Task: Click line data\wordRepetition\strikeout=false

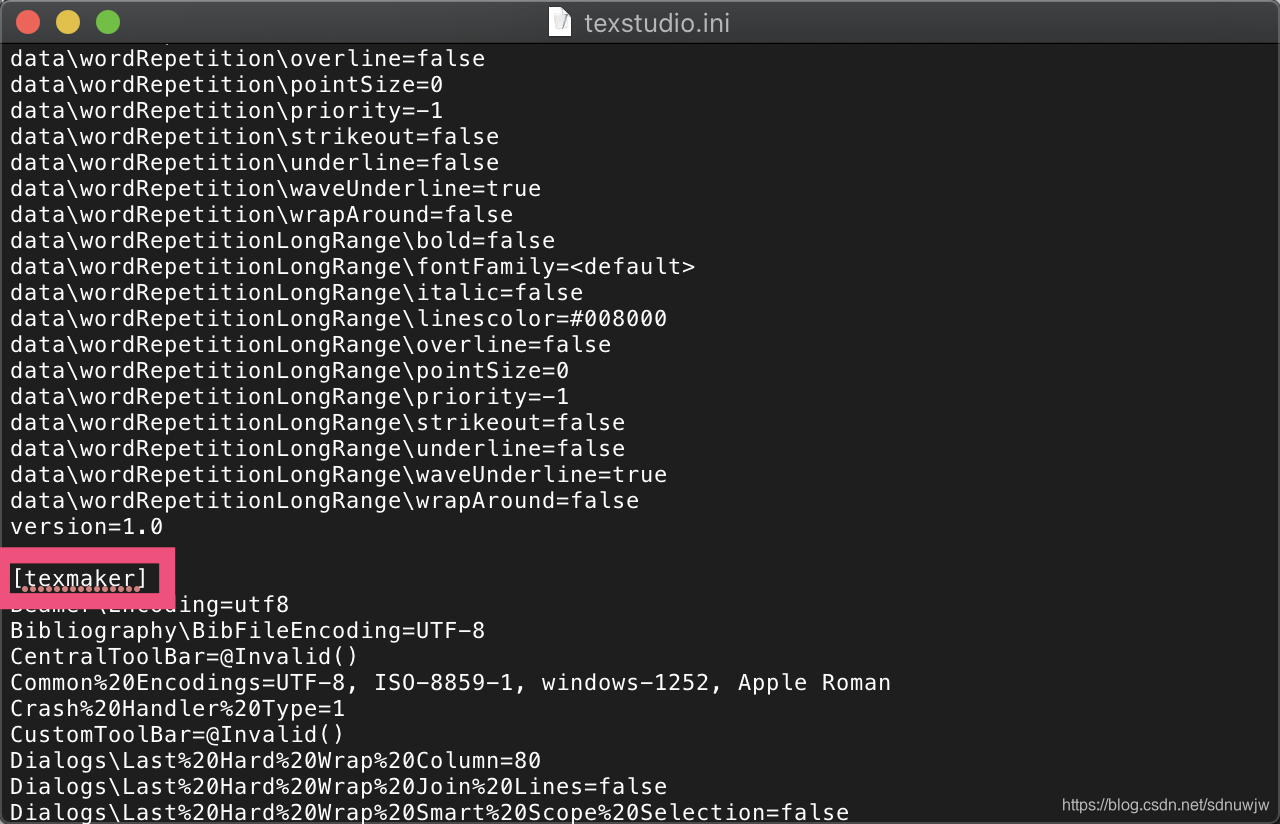Action: 254,137
